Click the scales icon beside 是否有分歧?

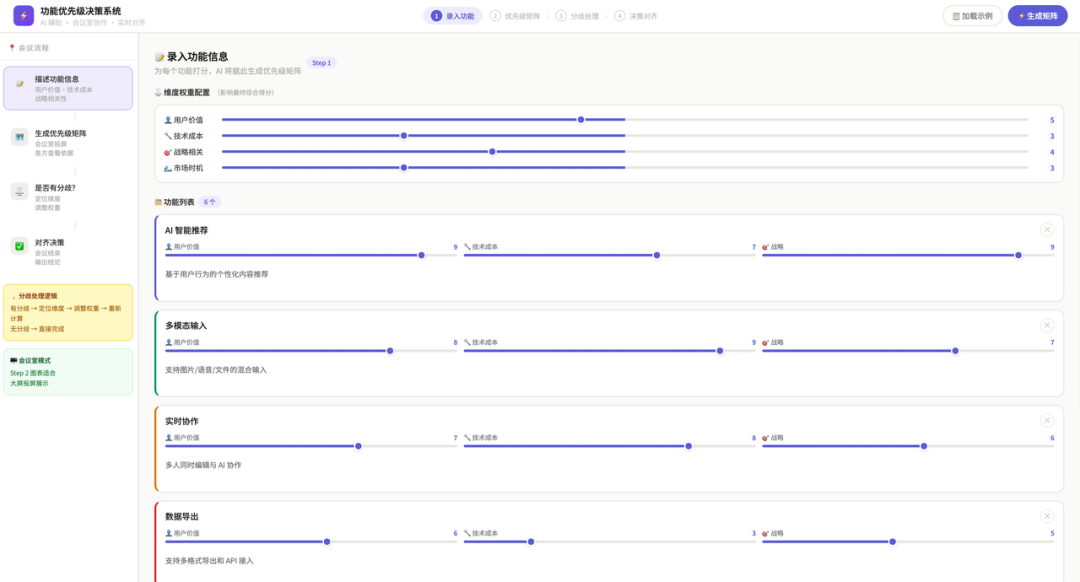20,191
